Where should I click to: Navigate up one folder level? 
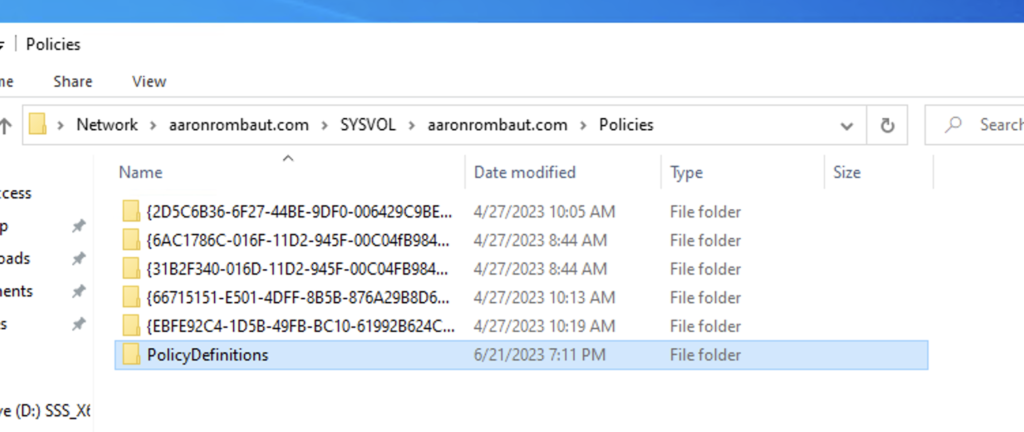6,126
